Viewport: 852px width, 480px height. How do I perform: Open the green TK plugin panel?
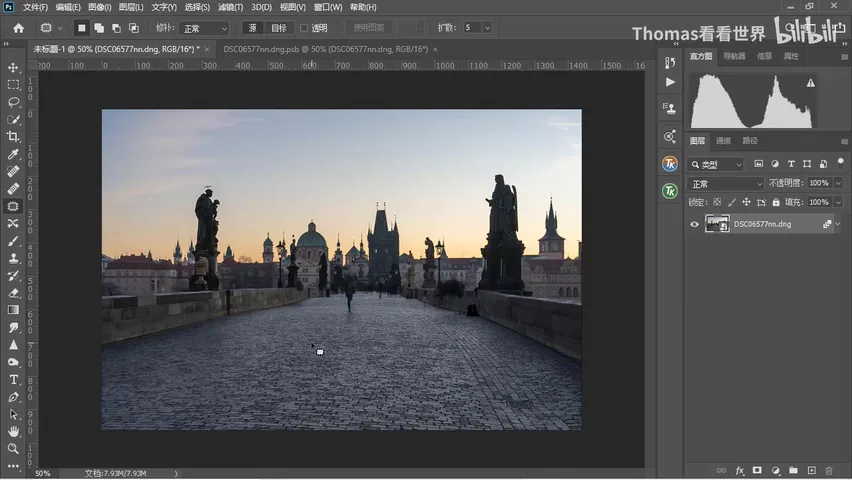tap(670, 191)
